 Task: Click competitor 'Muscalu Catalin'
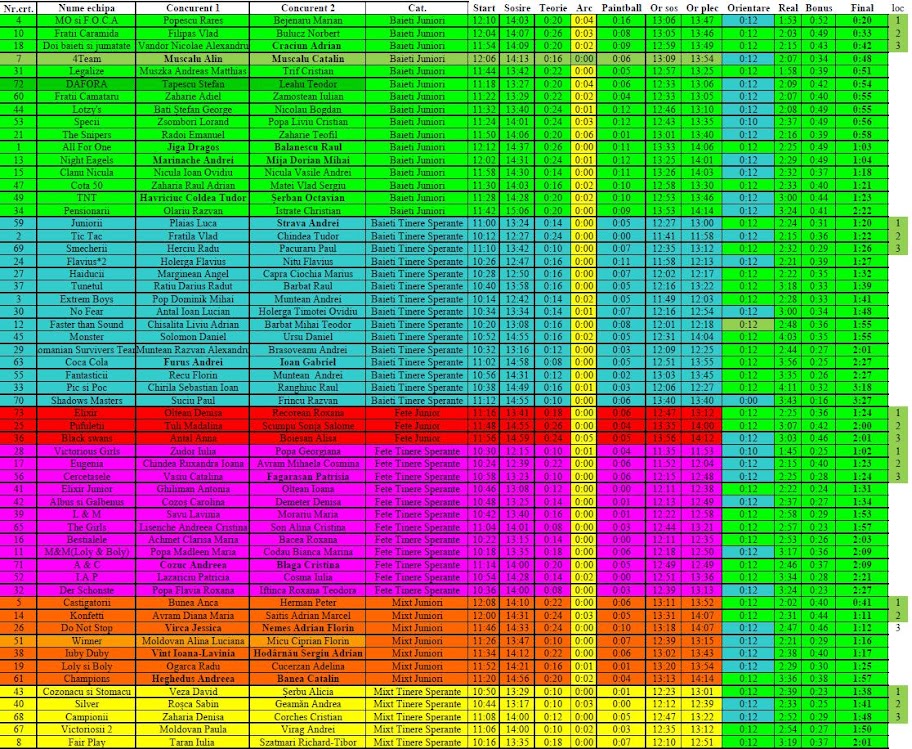click(308, 59)
